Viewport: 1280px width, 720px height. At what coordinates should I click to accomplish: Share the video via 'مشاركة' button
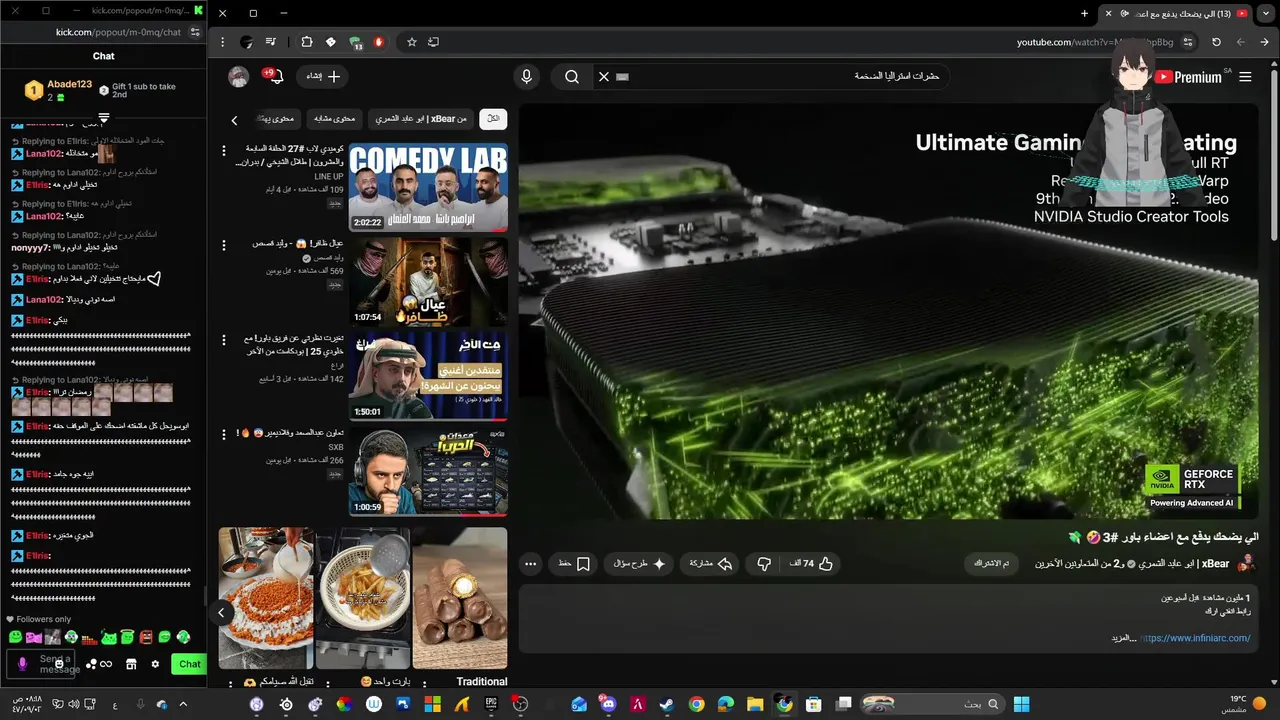pyautogui.click(x=711, y=564)
